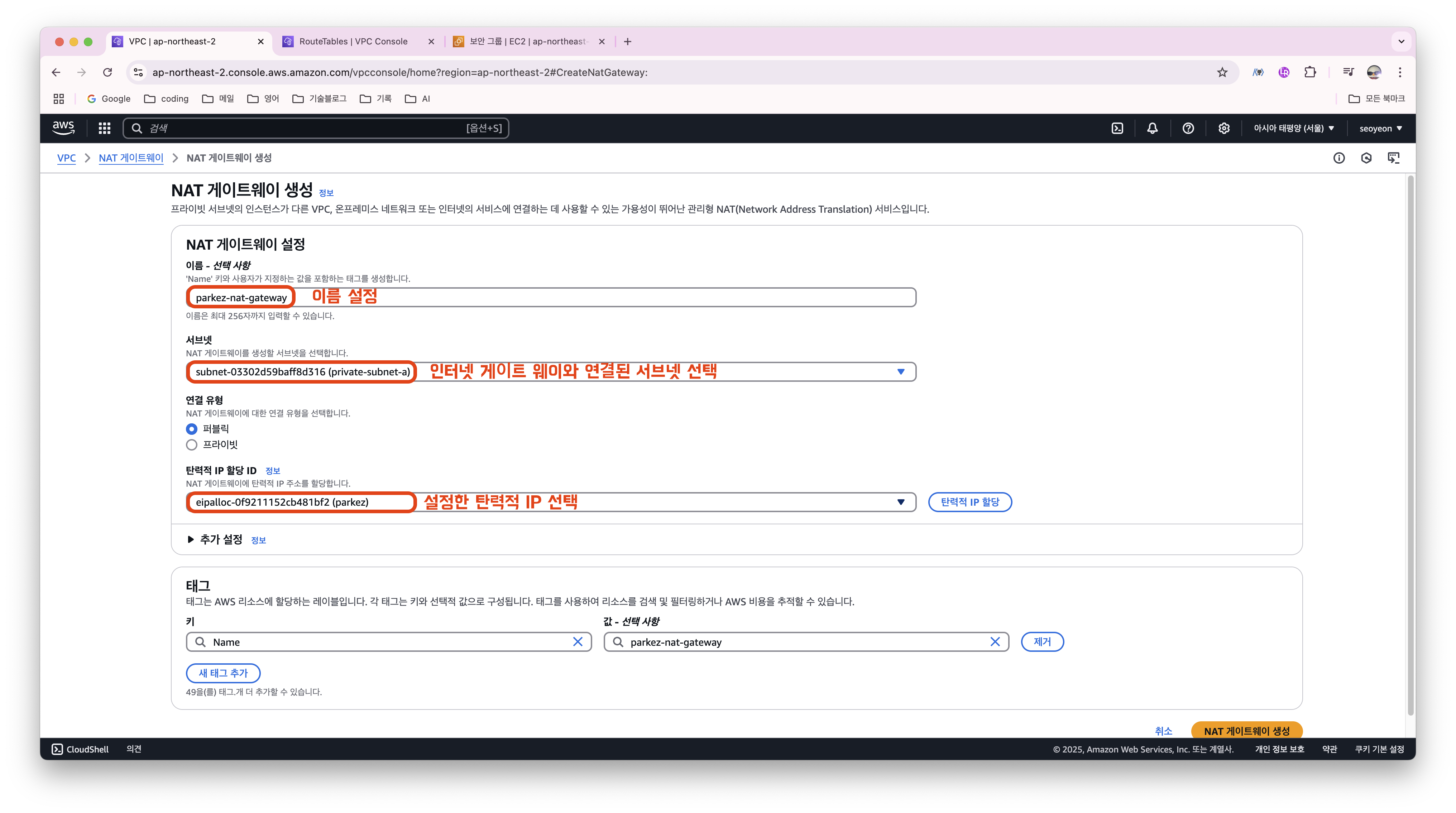Click the NAT 게이트웨이 breadcrumb link
Image resolution: width=1456 pixels, height=813 pixels.
130,158
